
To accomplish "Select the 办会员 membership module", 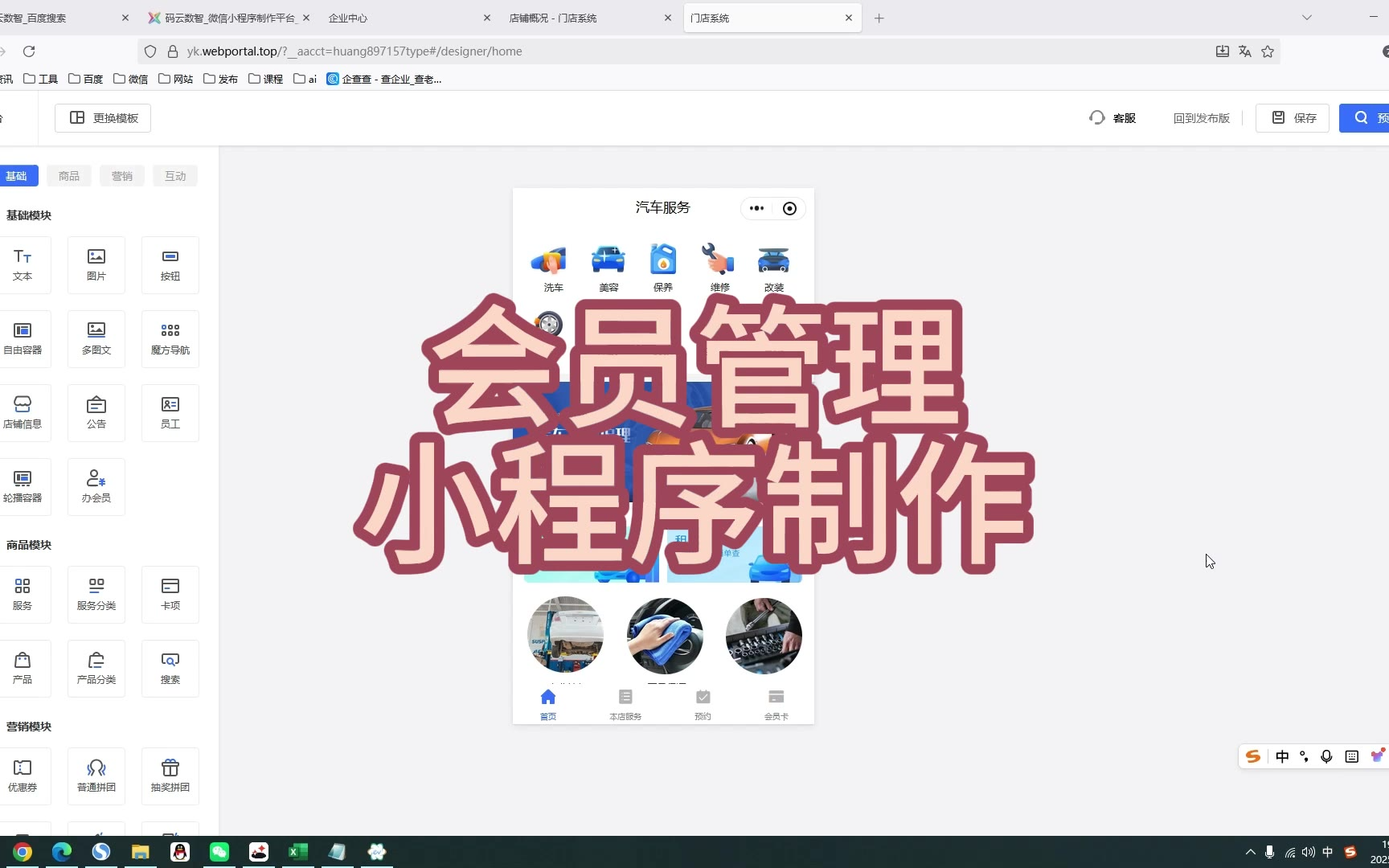I will [96, 486].
